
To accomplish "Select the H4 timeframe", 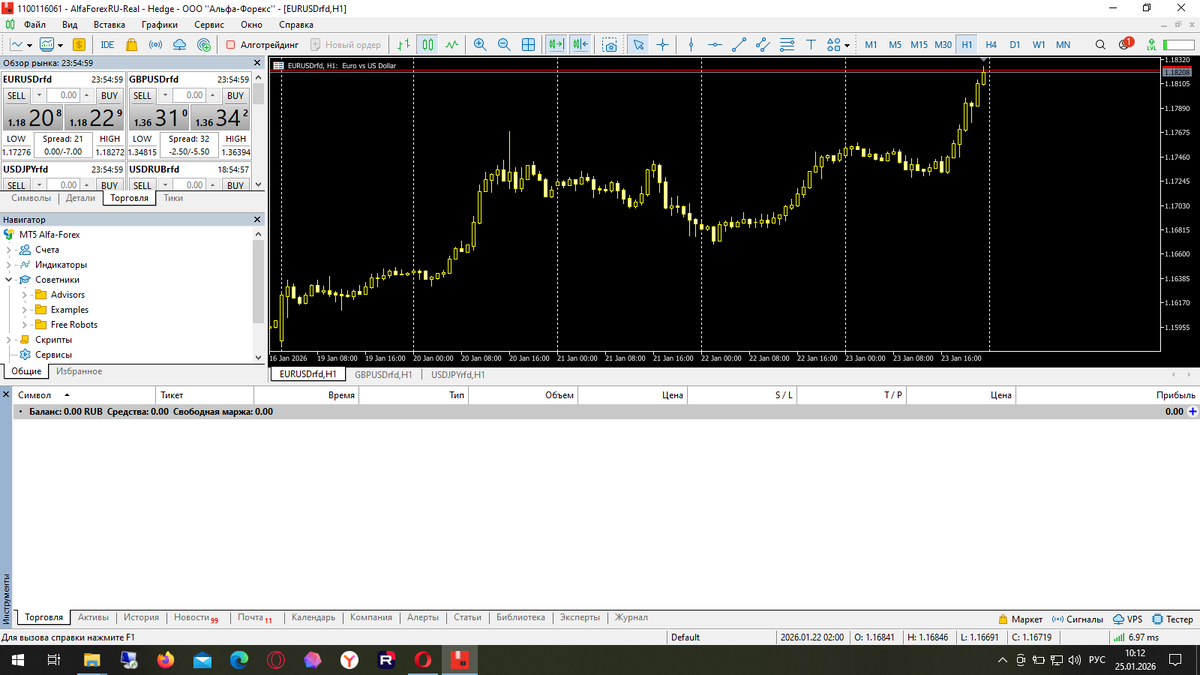I will pyautogui.click(x=991, y=45).
